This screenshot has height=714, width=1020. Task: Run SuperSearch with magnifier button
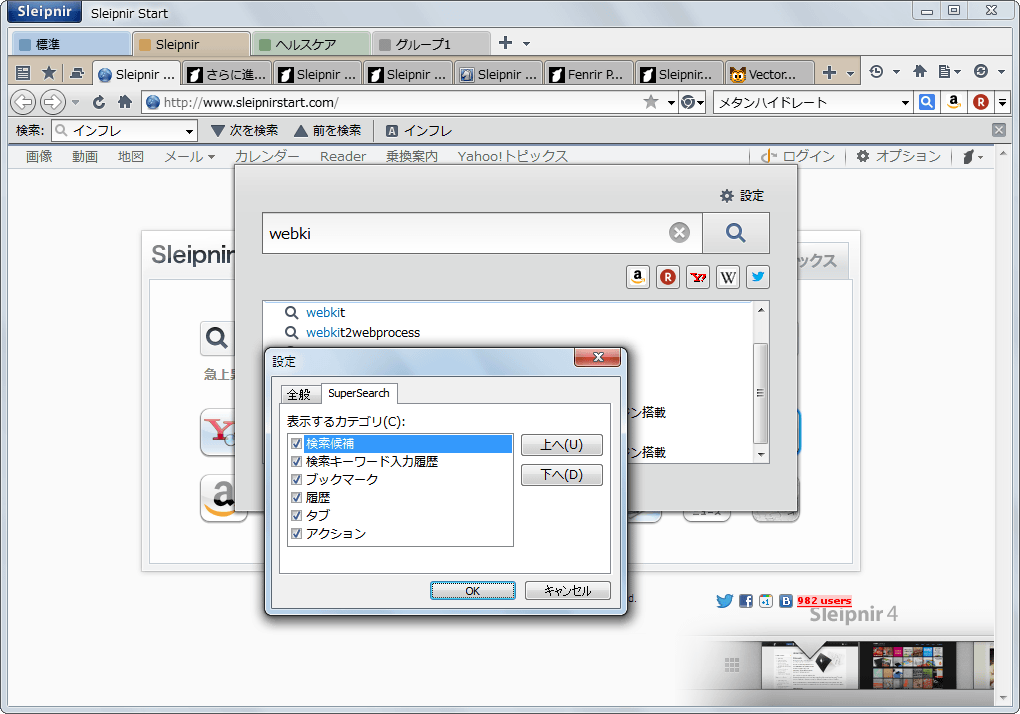736,233
